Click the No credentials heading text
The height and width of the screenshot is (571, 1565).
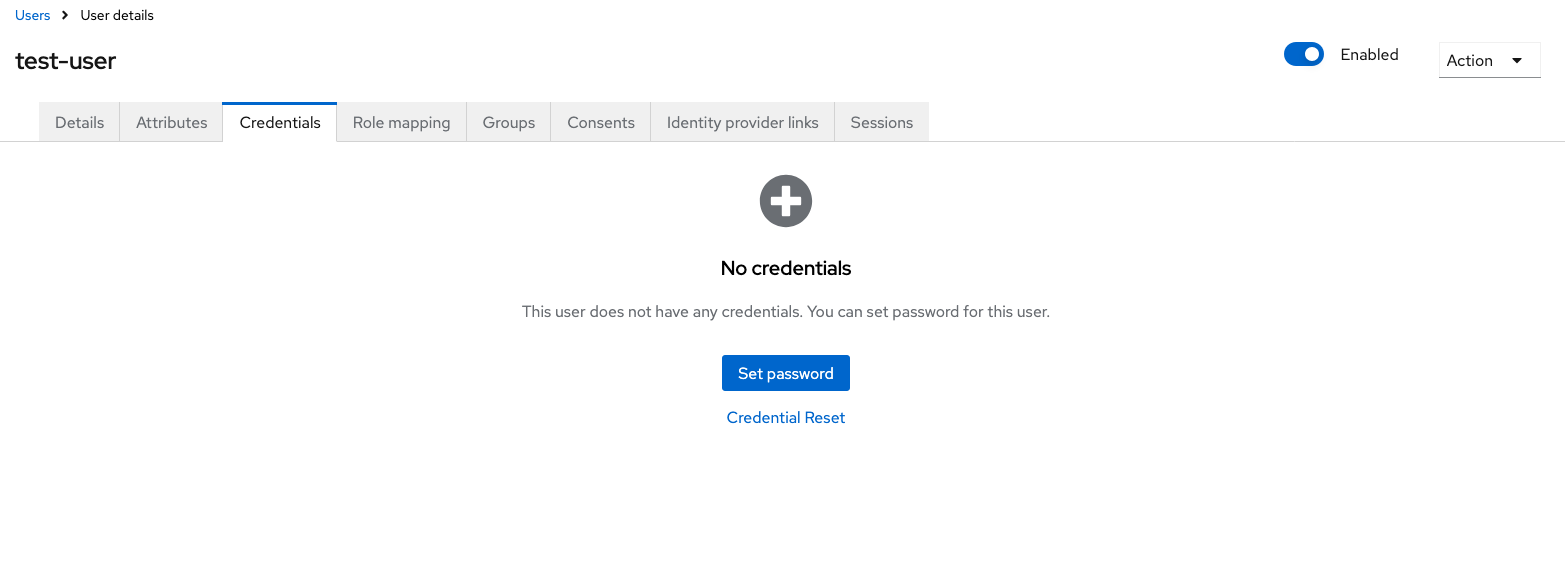point(786,268)
